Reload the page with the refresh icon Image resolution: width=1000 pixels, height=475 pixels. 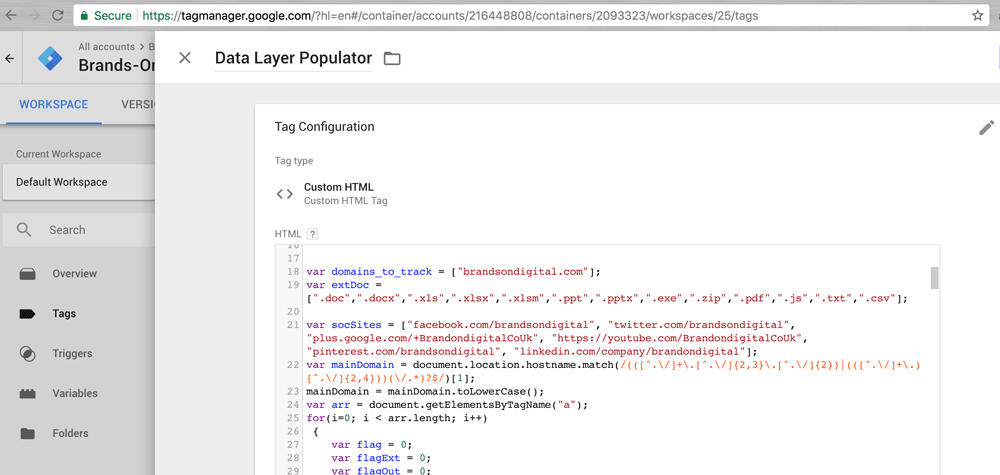[57, 15]
